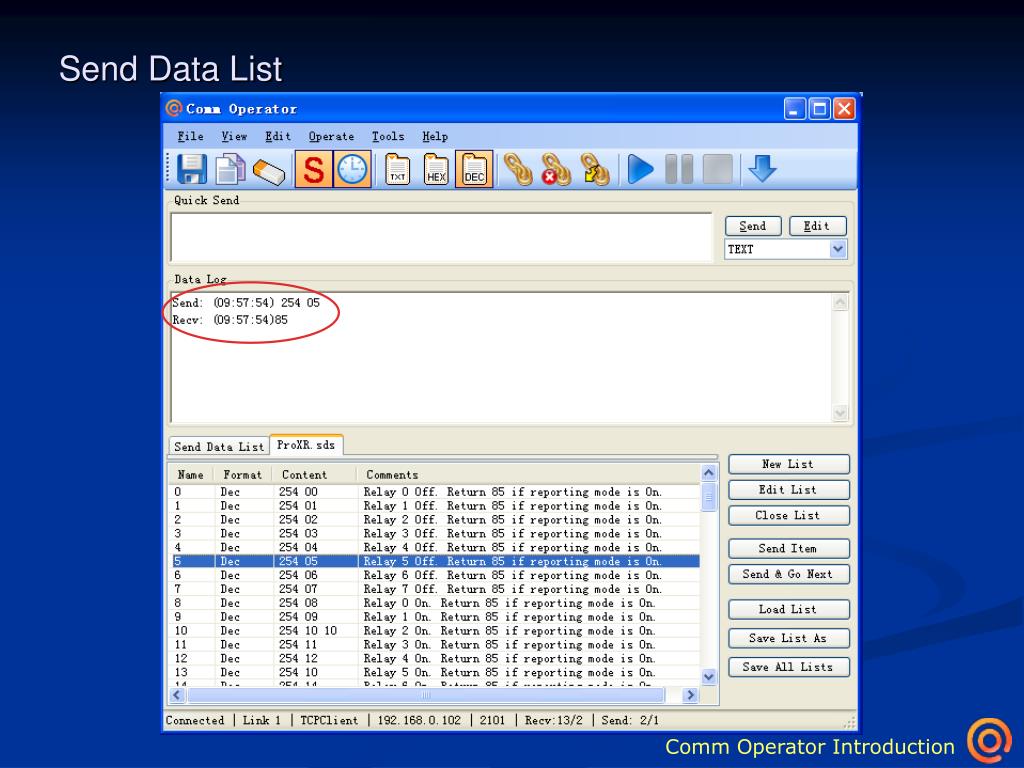This screenshot has width=1024, height=768.
Task: Expand the TEXT format dropdown
Action: (838, 249)
